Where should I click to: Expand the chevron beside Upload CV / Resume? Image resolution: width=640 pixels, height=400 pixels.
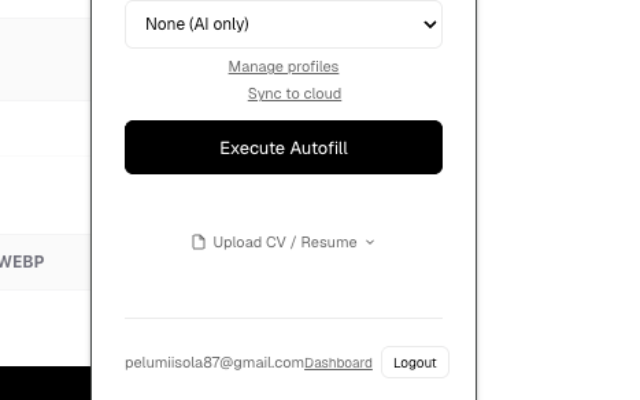[370, 242]
